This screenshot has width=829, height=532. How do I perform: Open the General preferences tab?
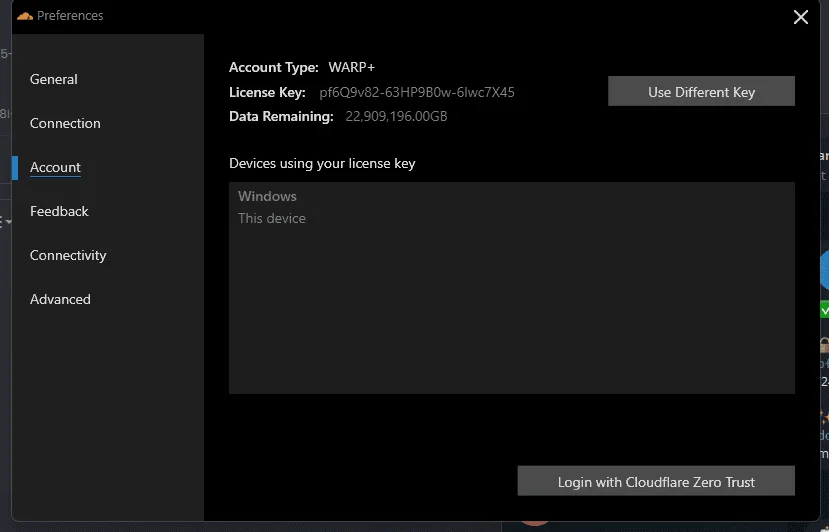tap(53, 79)
